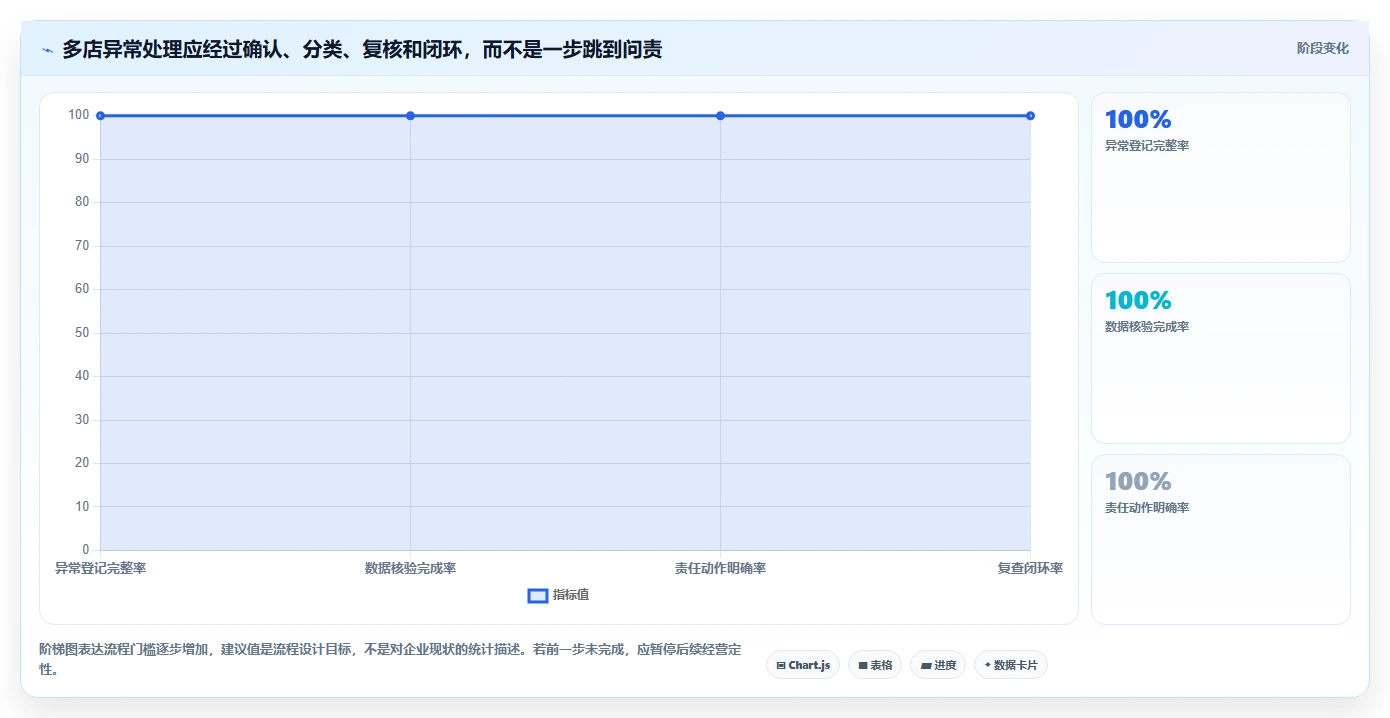Open the cyan 100% 数据核验完成率 card
Image resolution: width=1390 pixels, height=718 pixels.
[1221, 359]
